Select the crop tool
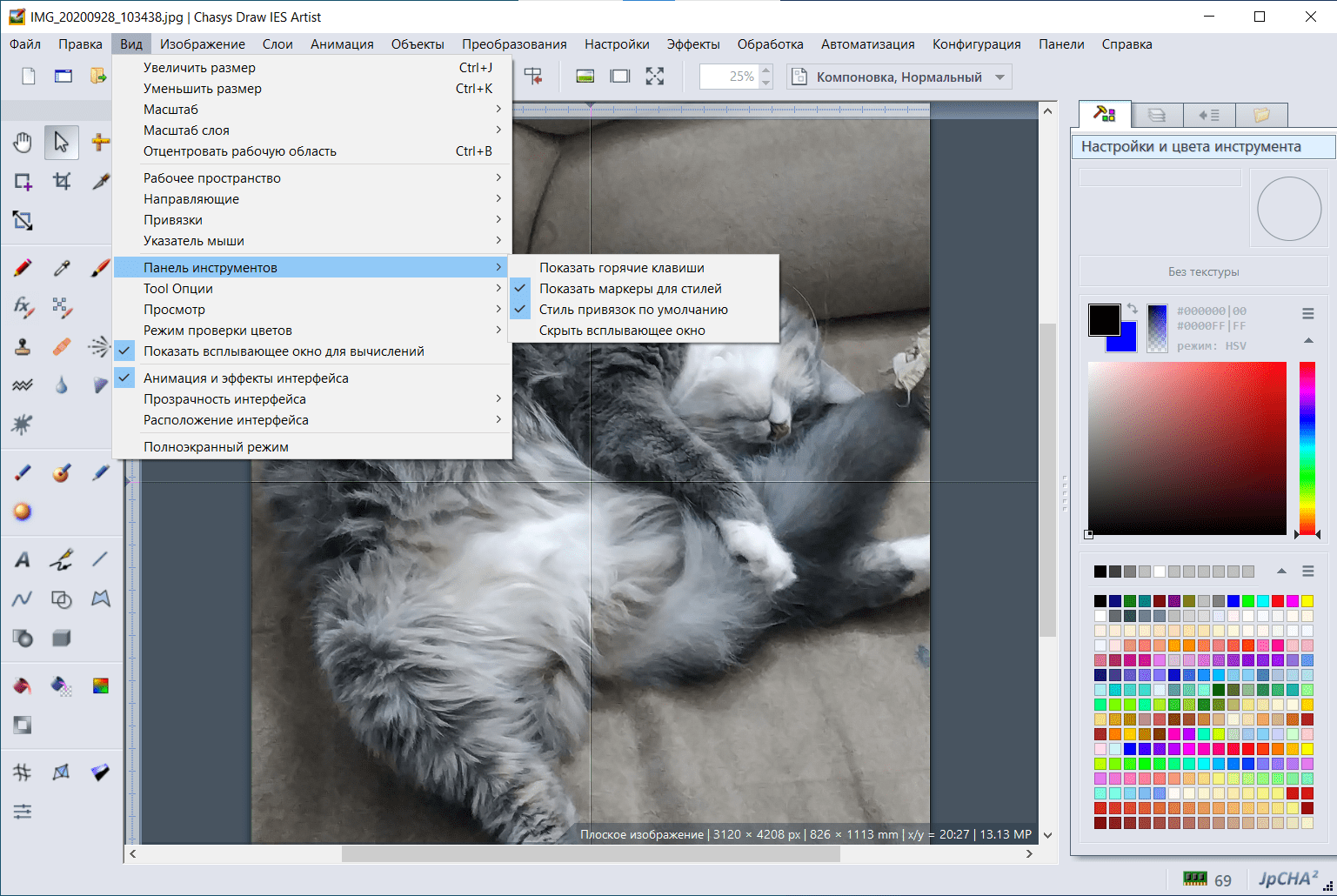Screen dimensions: 1337x896 61,181
